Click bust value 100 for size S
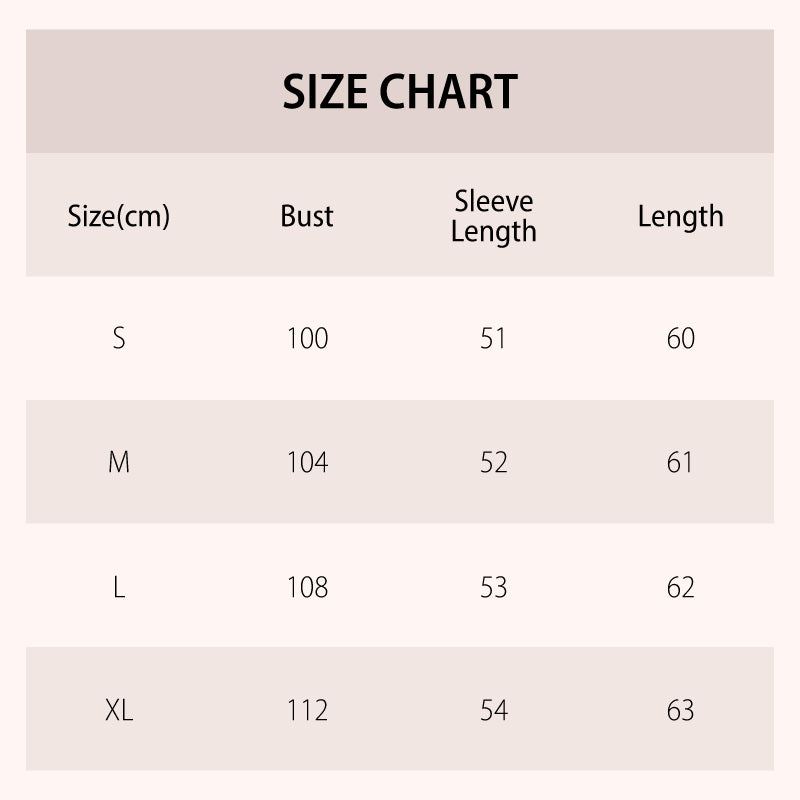Image resolution: width=800 pixels, height=800 pixels. point(307,339)
